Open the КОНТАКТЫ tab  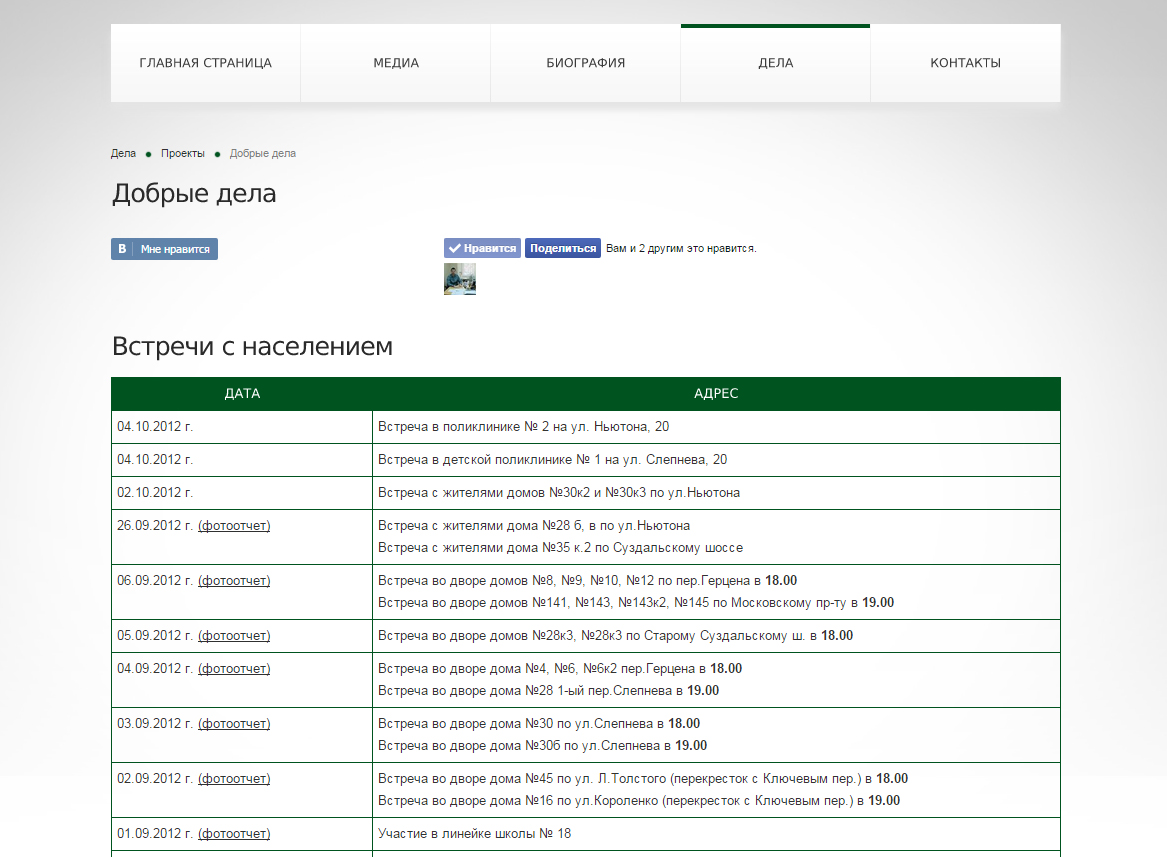pyautogui.click(x=965, y=63)
